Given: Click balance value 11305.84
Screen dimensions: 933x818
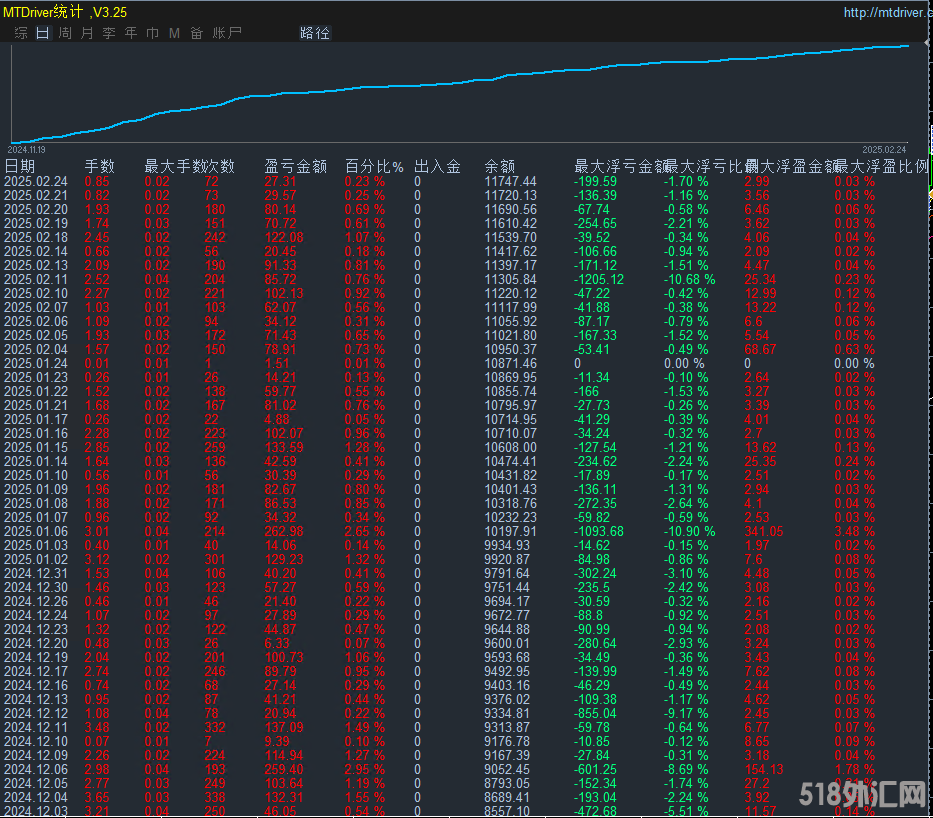Looking at the screenshot, I should tap(511, 280).
